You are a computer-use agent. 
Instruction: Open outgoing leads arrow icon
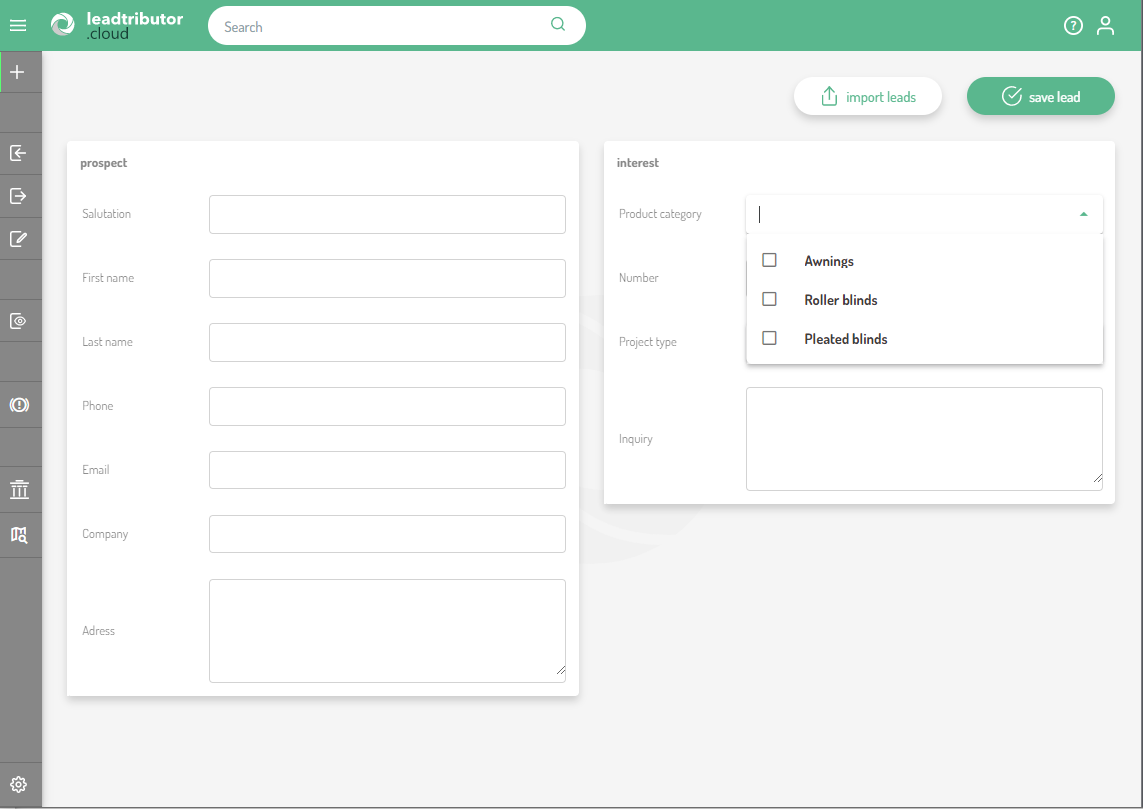(x=18, y=196)
